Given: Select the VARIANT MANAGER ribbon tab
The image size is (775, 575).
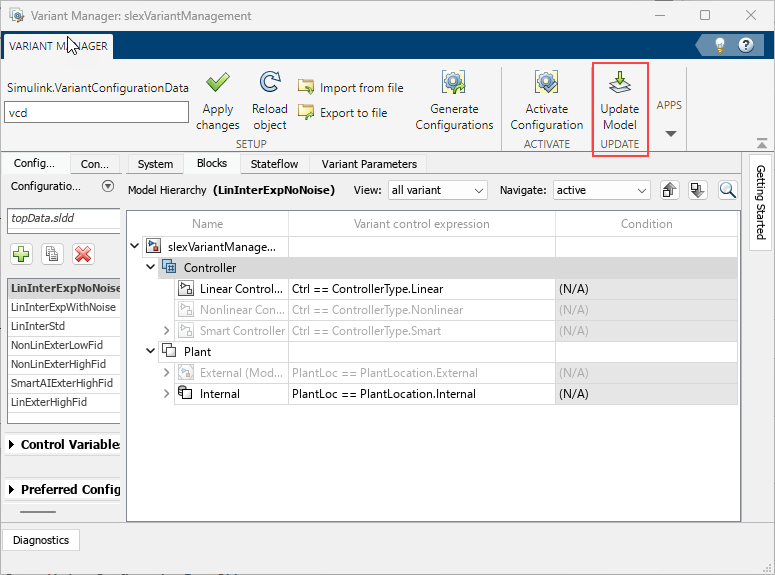Looking at the screenshot, I should tap(58, 46).
